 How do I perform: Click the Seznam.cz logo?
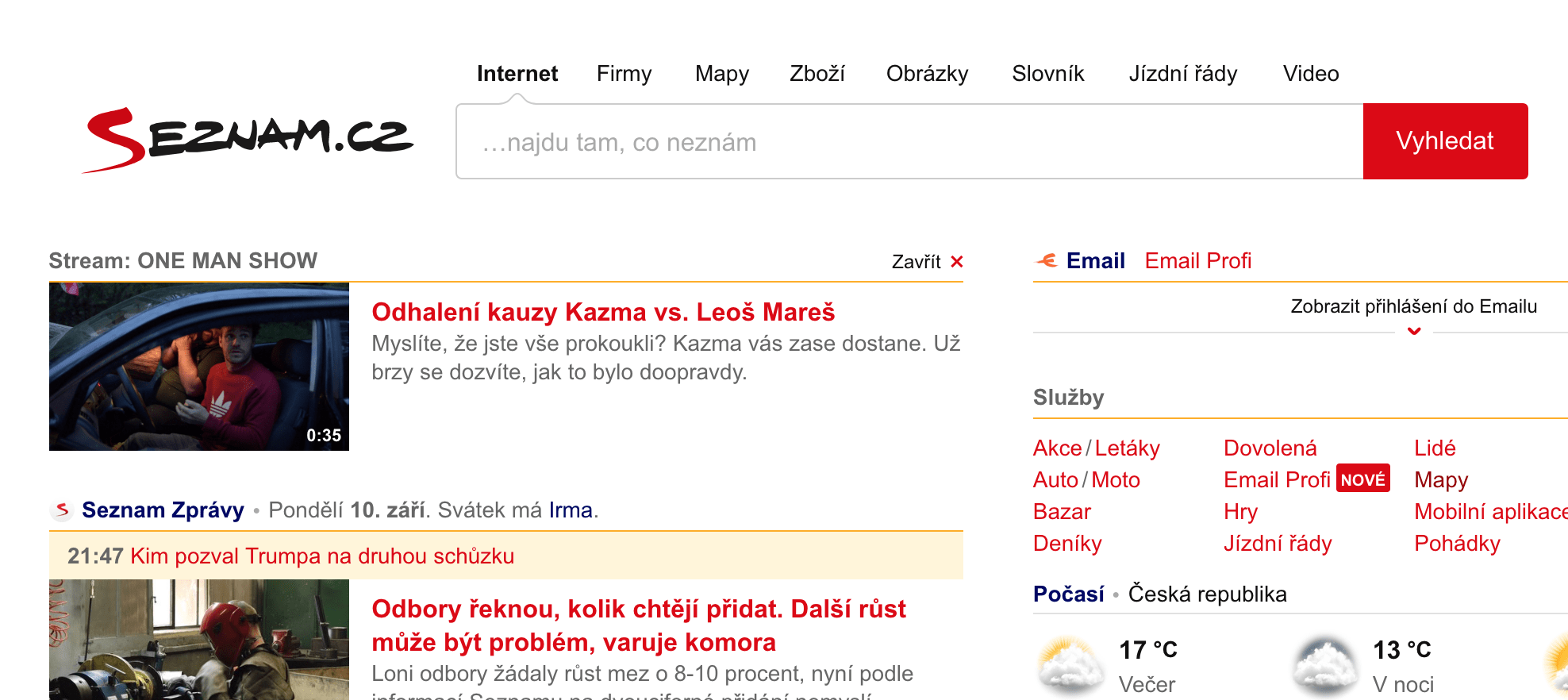click(249, 140)
